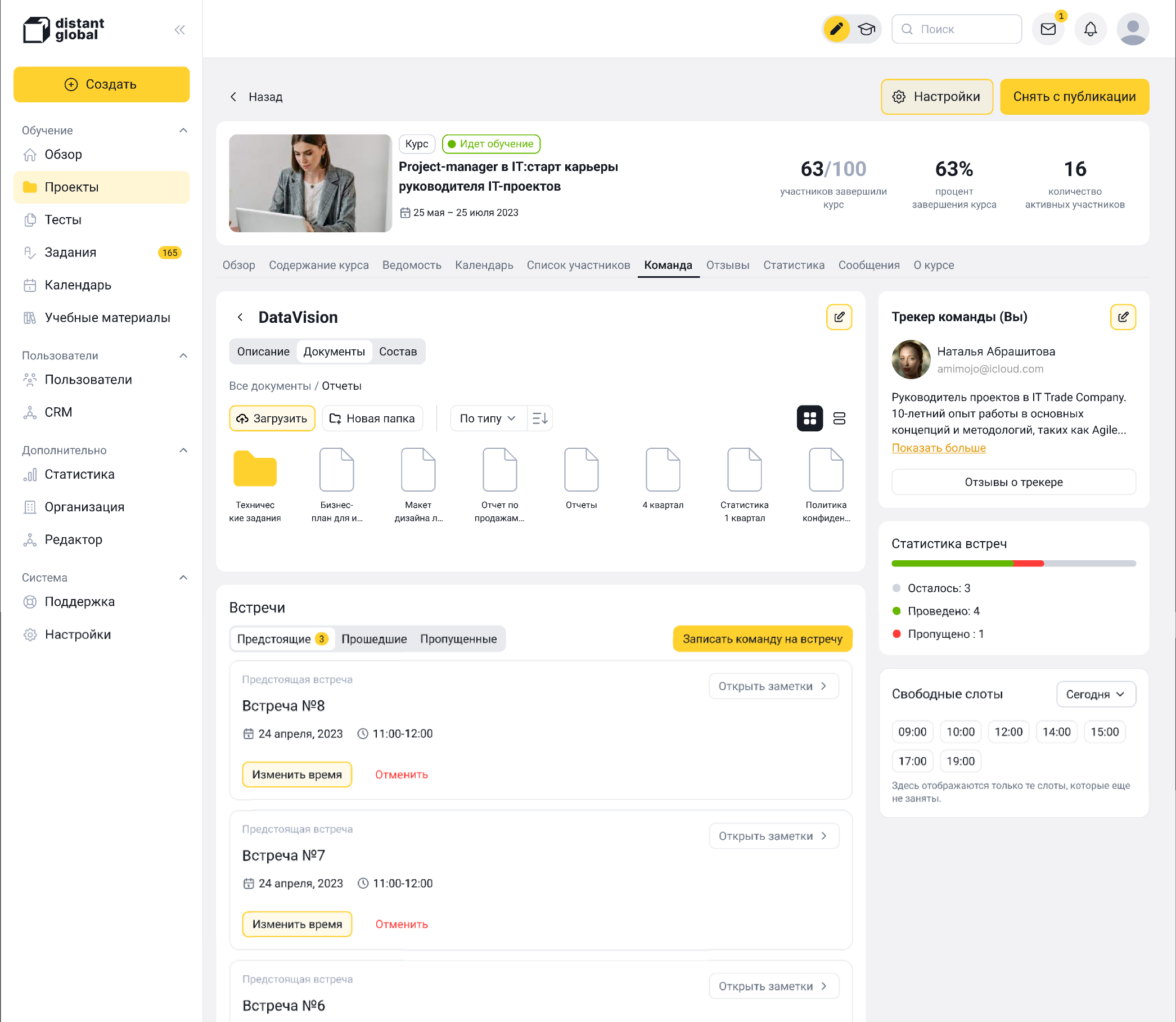Screen dimensions: 1176x1022
Task: Select Прошедшие meetings filter
Action: pos(374,640)
